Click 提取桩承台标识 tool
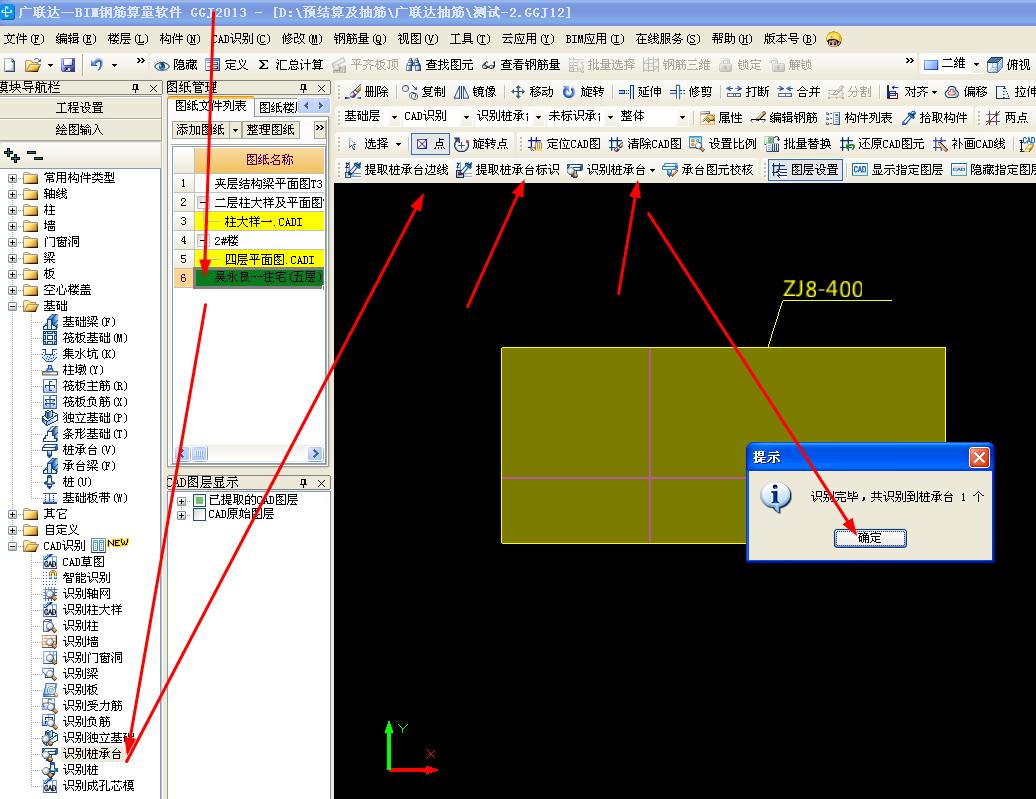The width and height of the screenshot is (1036, 799). pos(508,170)
